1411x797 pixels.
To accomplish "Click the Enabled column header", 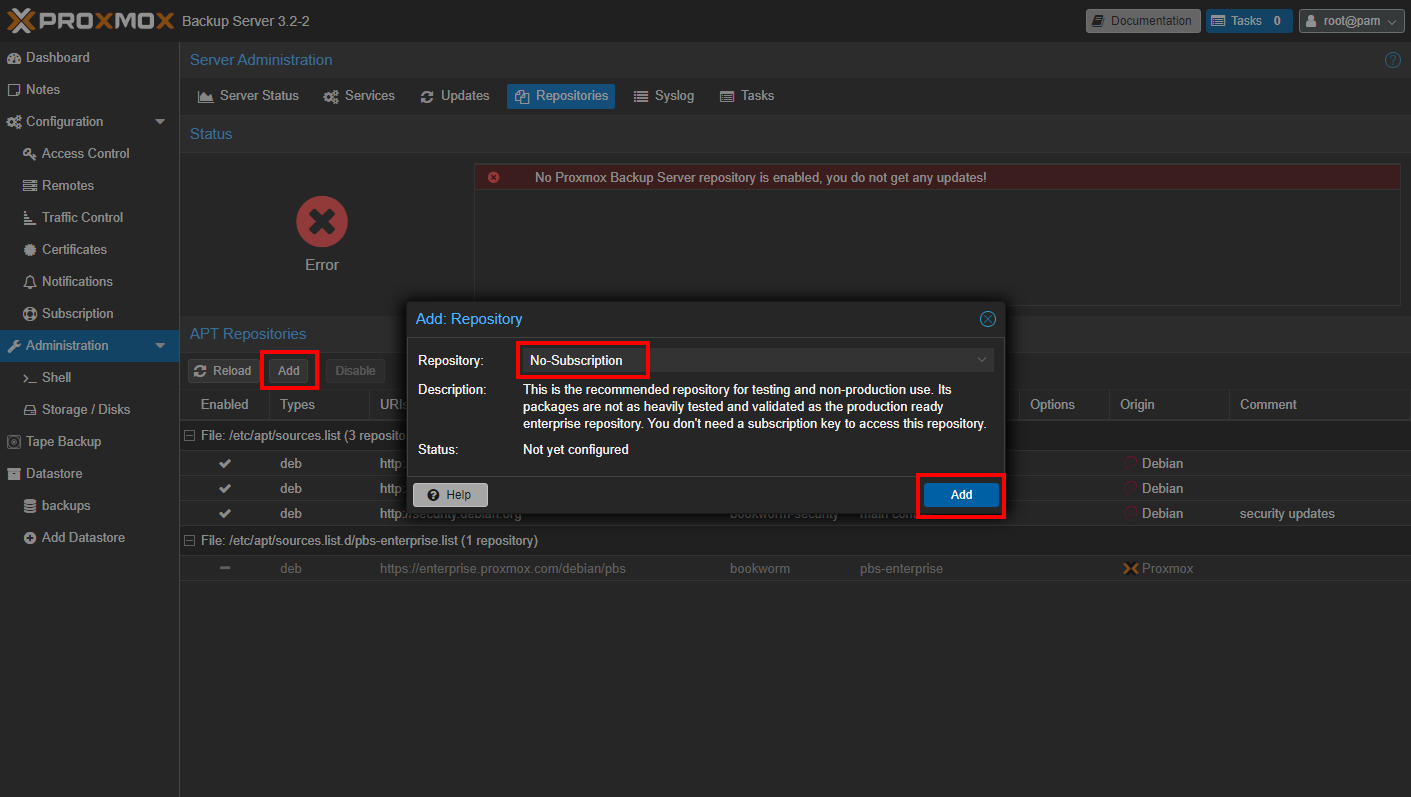I will point(225,405).
